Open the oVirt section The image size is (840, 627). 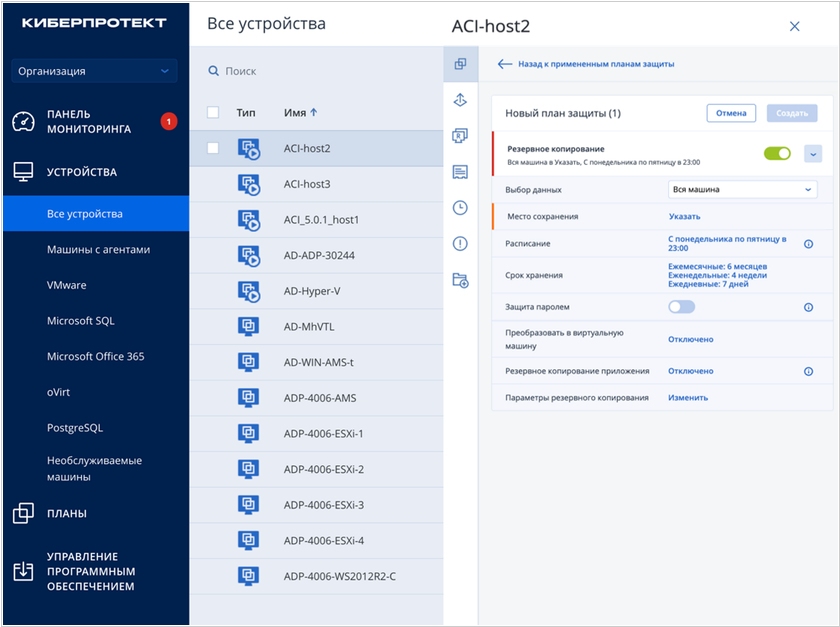click(x=58, y=392)
